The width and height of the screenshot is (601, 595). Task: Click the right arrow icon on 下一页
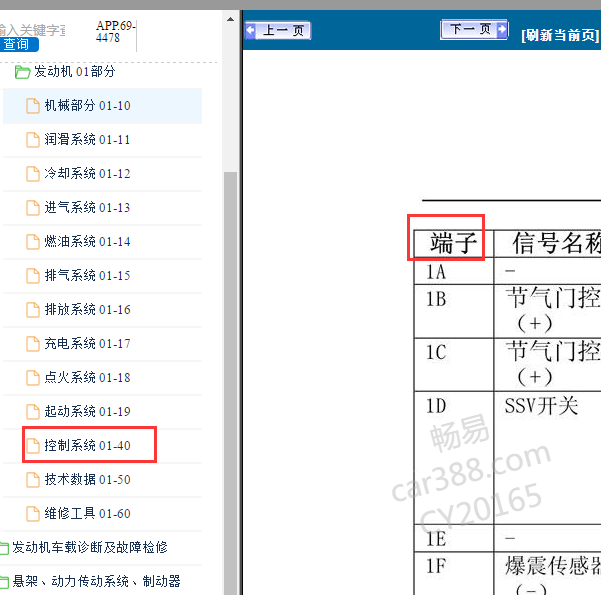[502, 29]
